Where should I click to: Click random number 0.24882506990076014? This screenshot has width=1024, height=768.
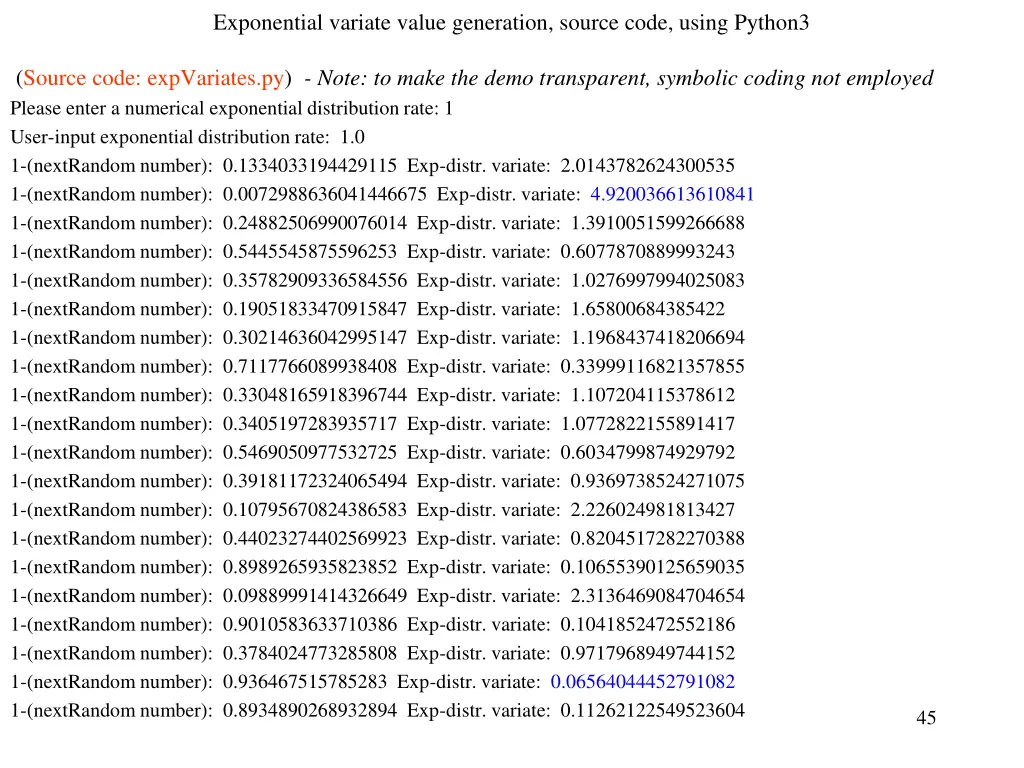pos(315,223)
